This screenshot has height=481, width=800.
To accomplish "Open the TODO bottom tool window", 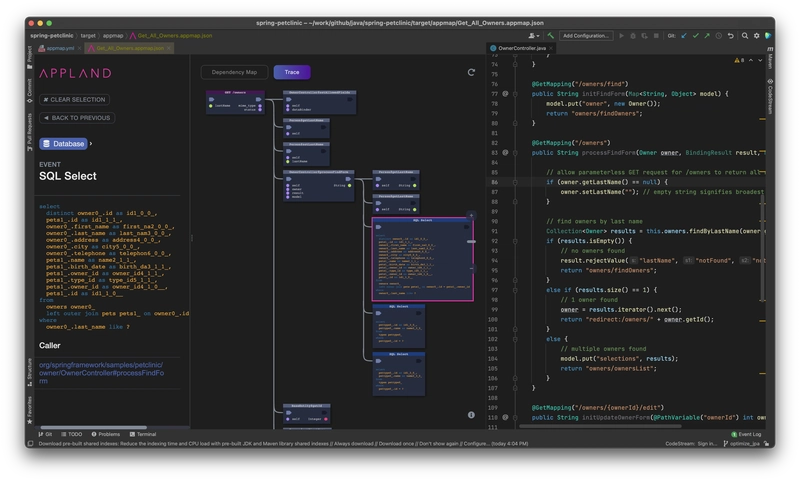I will pos(71,435).
